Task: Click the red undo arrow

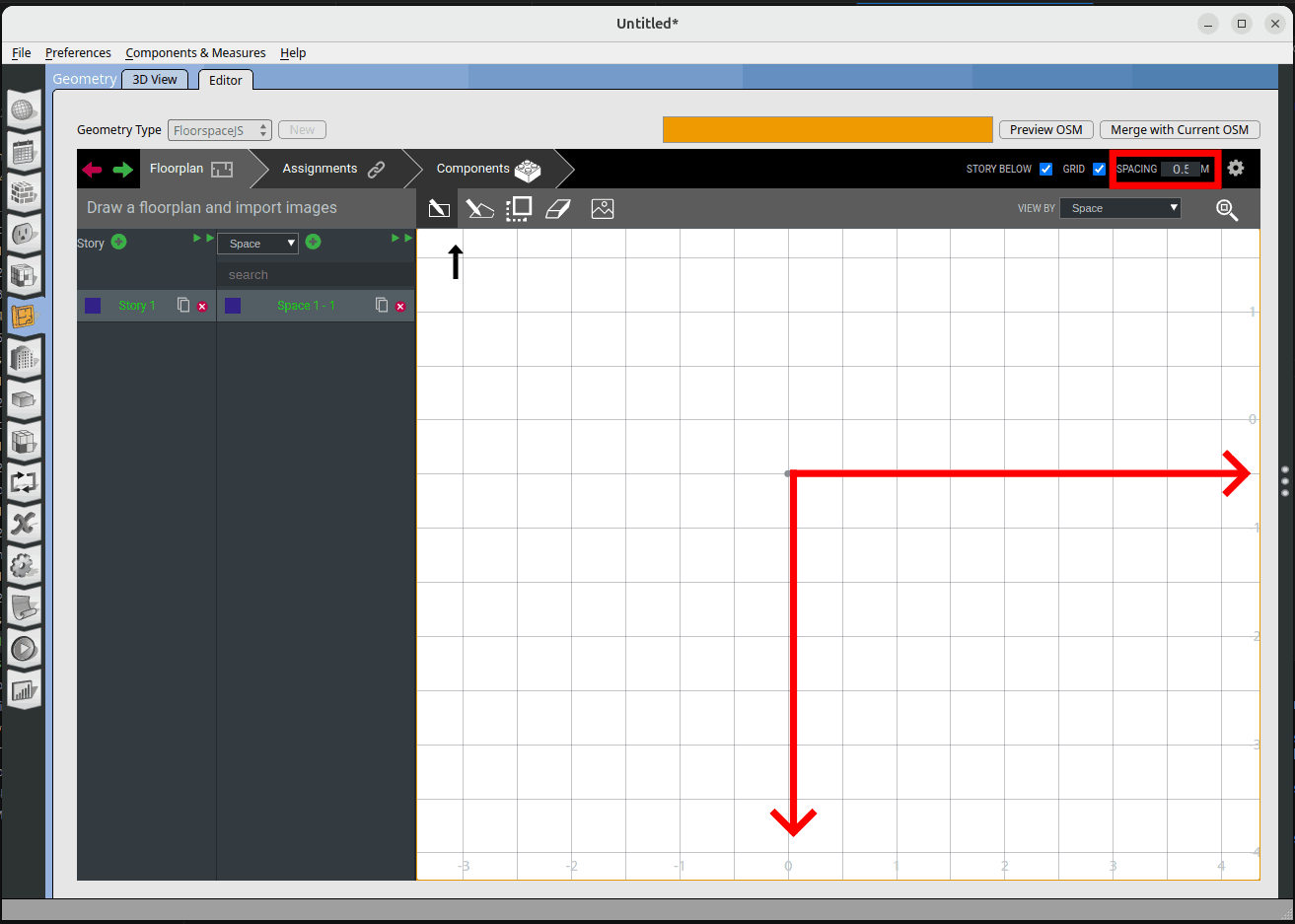Action: coord(93,170)
